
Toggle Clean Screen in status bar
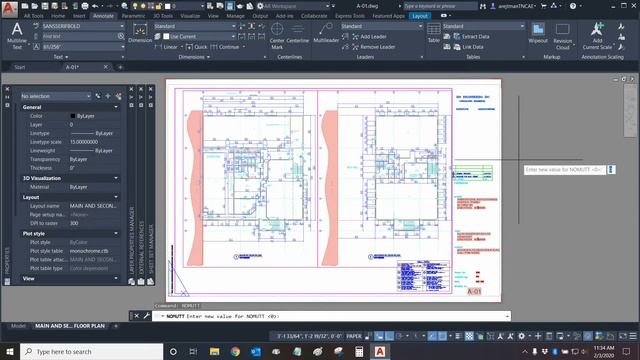click(623, 336)
